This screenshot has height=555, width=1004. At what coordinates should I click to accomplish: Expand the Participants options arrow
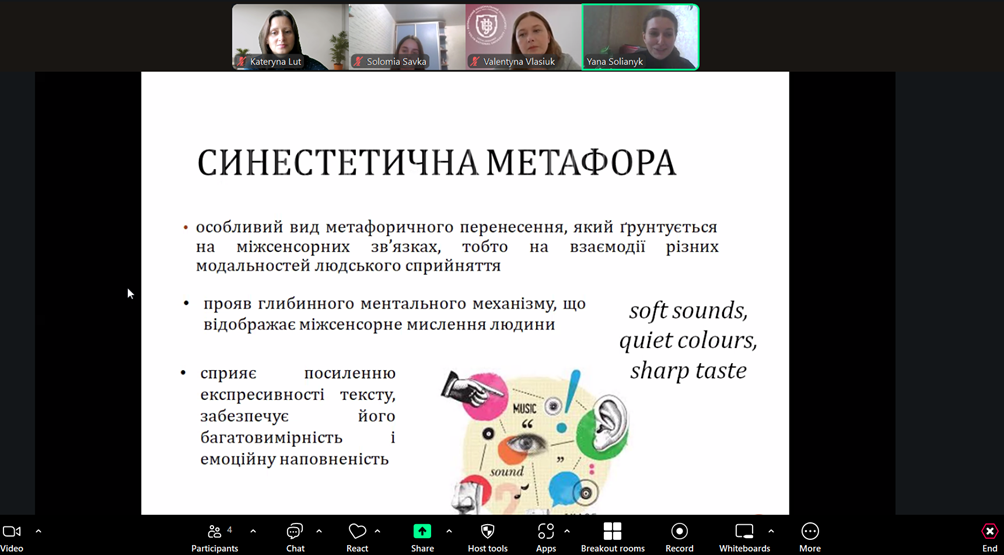pyautogui.click(x=252, y=531)
